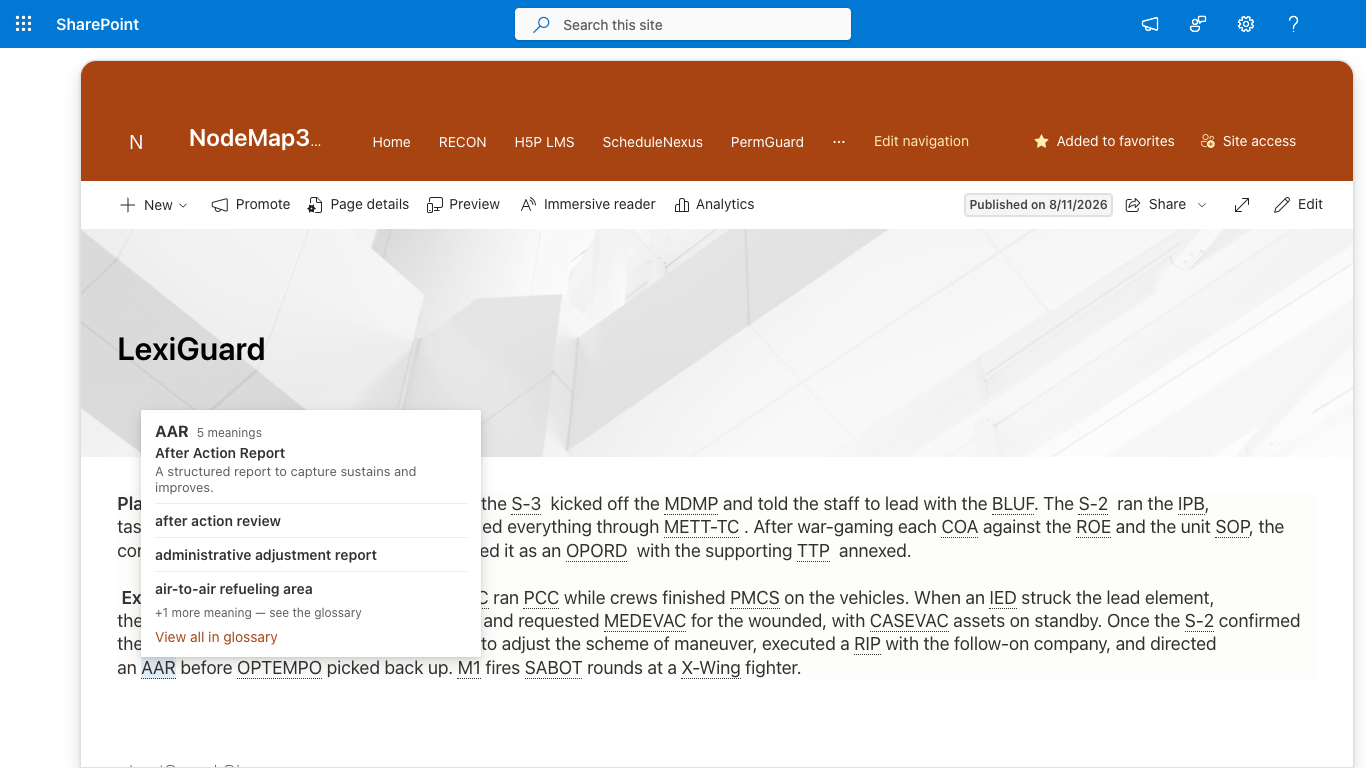Click the Preview toolbar button
Viewport: 1366px width, 768px height.
[x=463, y=205]
